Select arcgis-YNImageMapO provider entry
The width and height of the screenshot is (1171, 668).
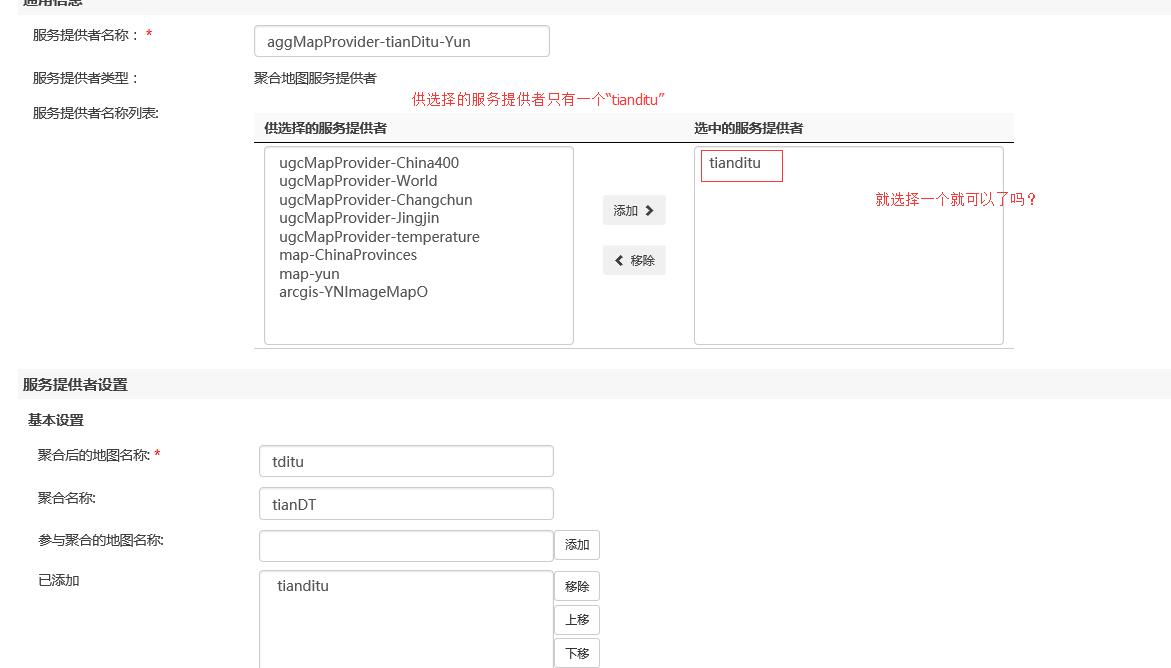353,292
